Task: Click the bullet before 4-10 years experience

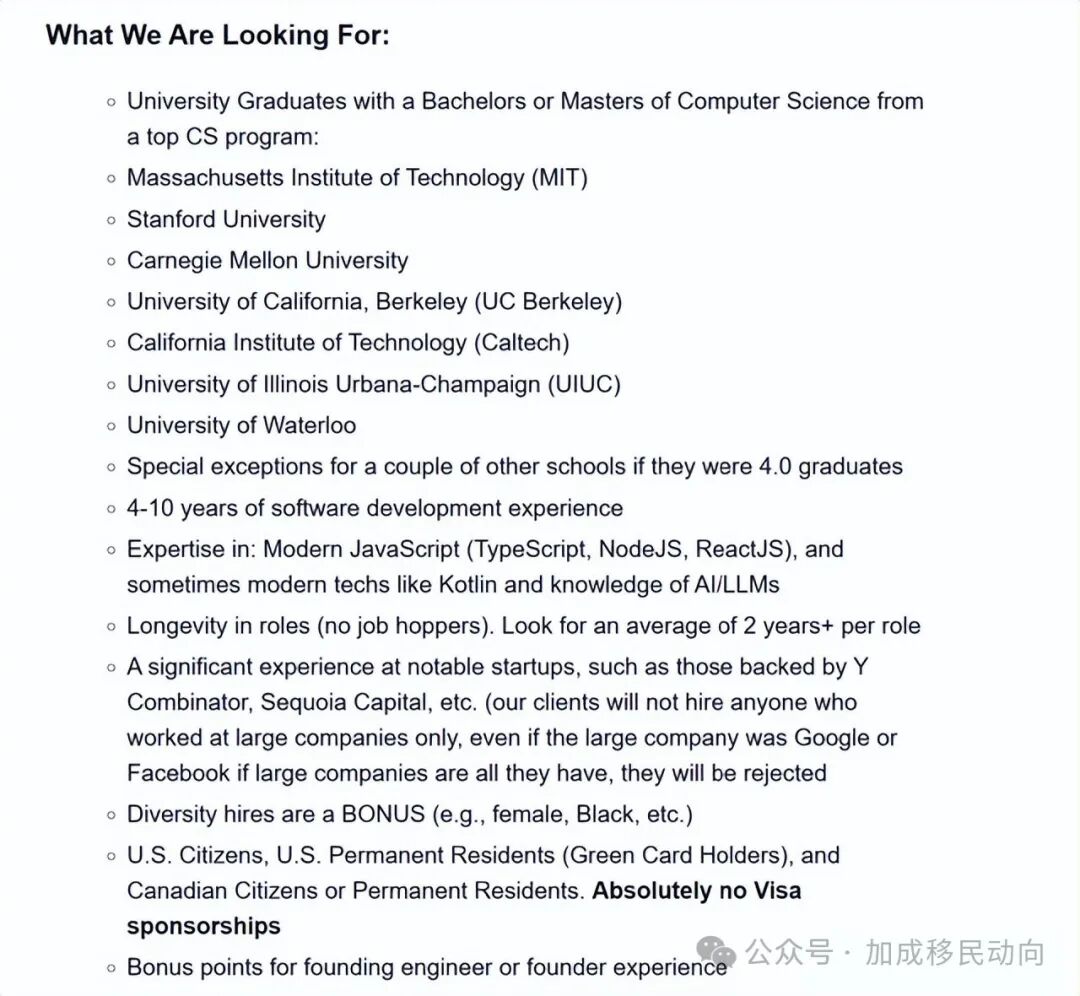Action: 112,510
